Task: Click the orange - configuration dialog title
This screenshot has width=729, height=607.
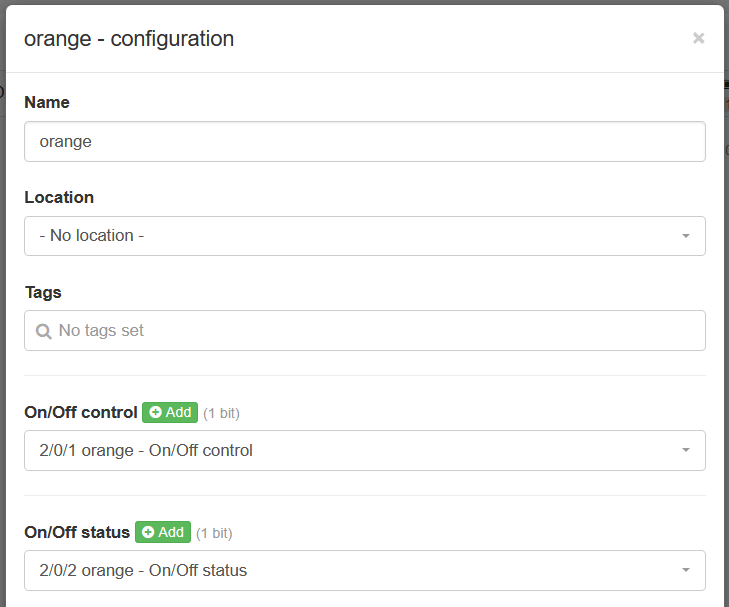Action: 129,39
